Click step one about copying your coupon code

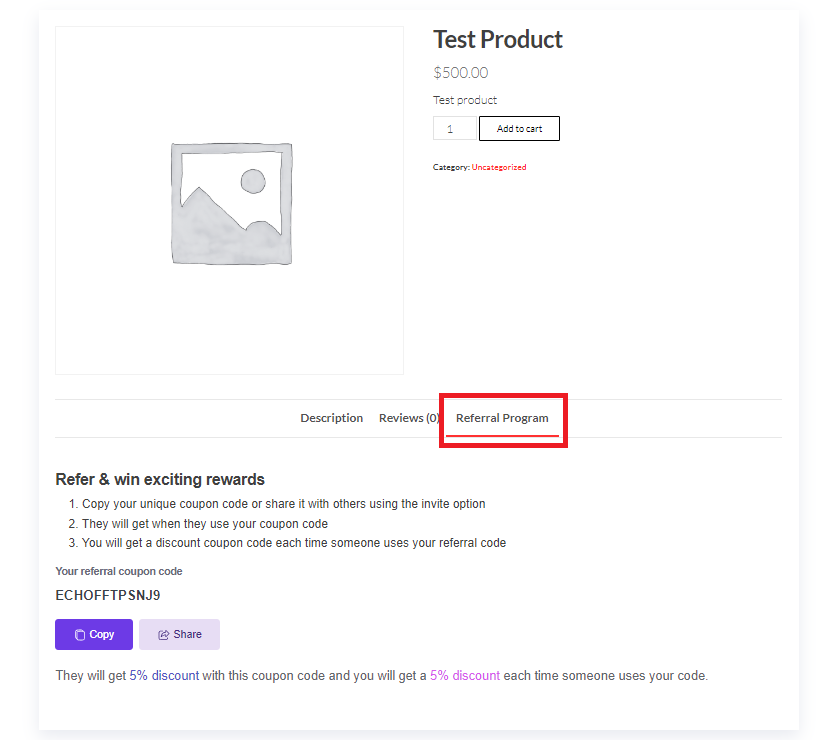pyautogui.click(x=283, y=504)
